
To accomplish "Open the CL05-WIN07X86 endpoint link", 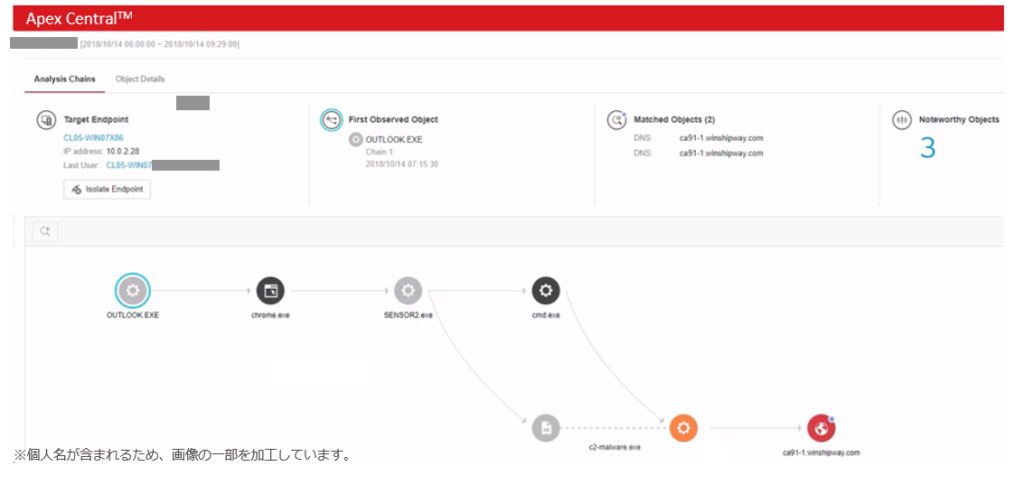I will pos(93,138).
